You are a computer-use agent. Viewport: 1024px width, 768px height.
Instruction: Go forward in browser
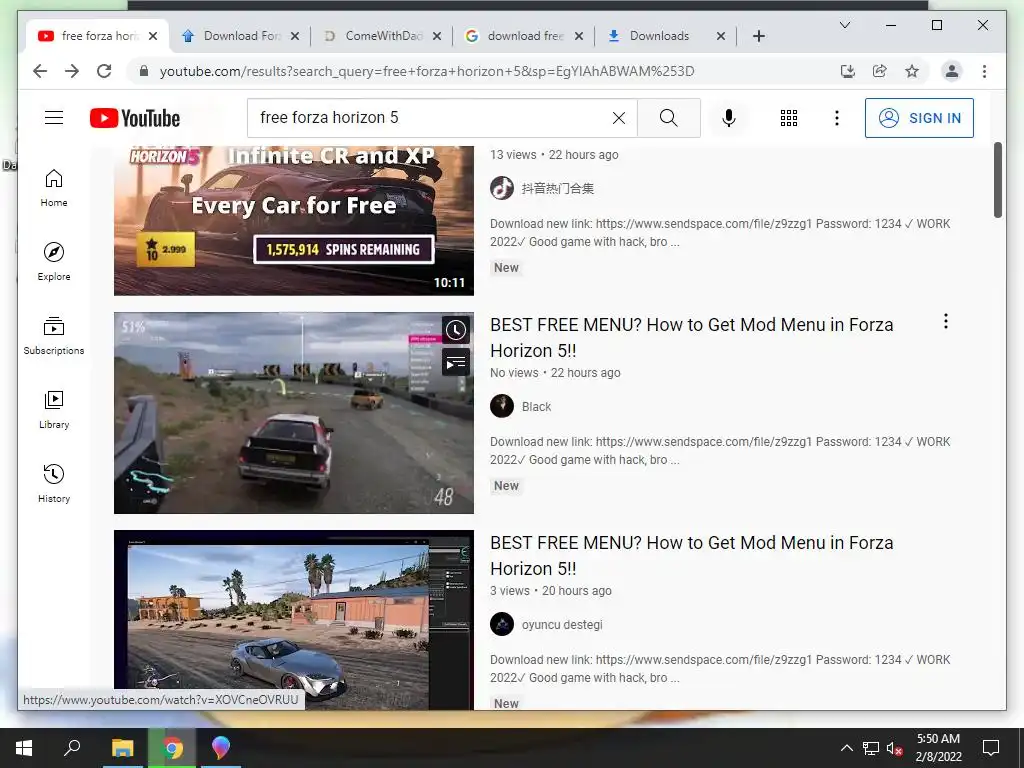[72, 71]
